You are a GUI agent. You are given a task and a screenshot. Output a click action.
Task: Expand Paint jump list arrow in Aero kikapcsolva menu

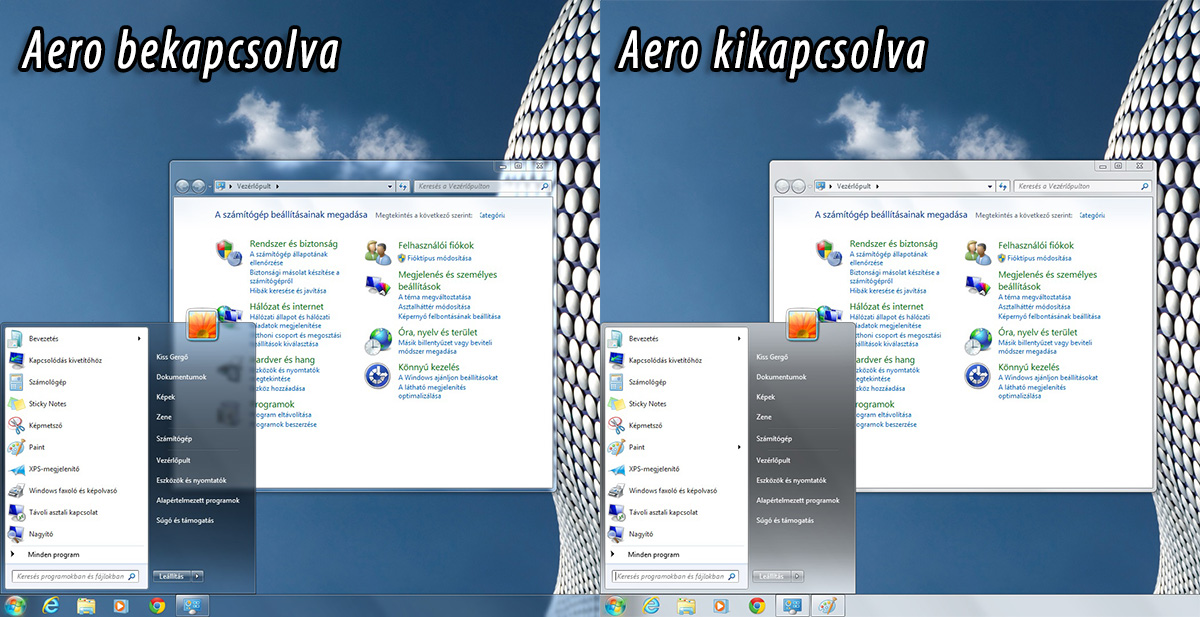tap(739, 447)
